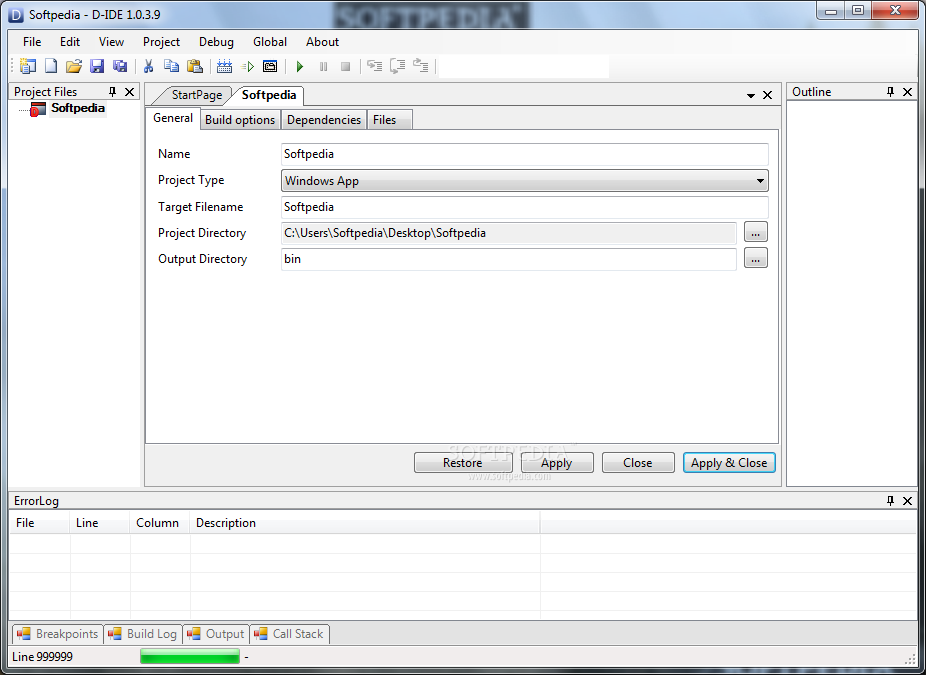Click the 'Line 999999' status bar text
Viewport: 926px width, 675px height.
pos(43,657)
